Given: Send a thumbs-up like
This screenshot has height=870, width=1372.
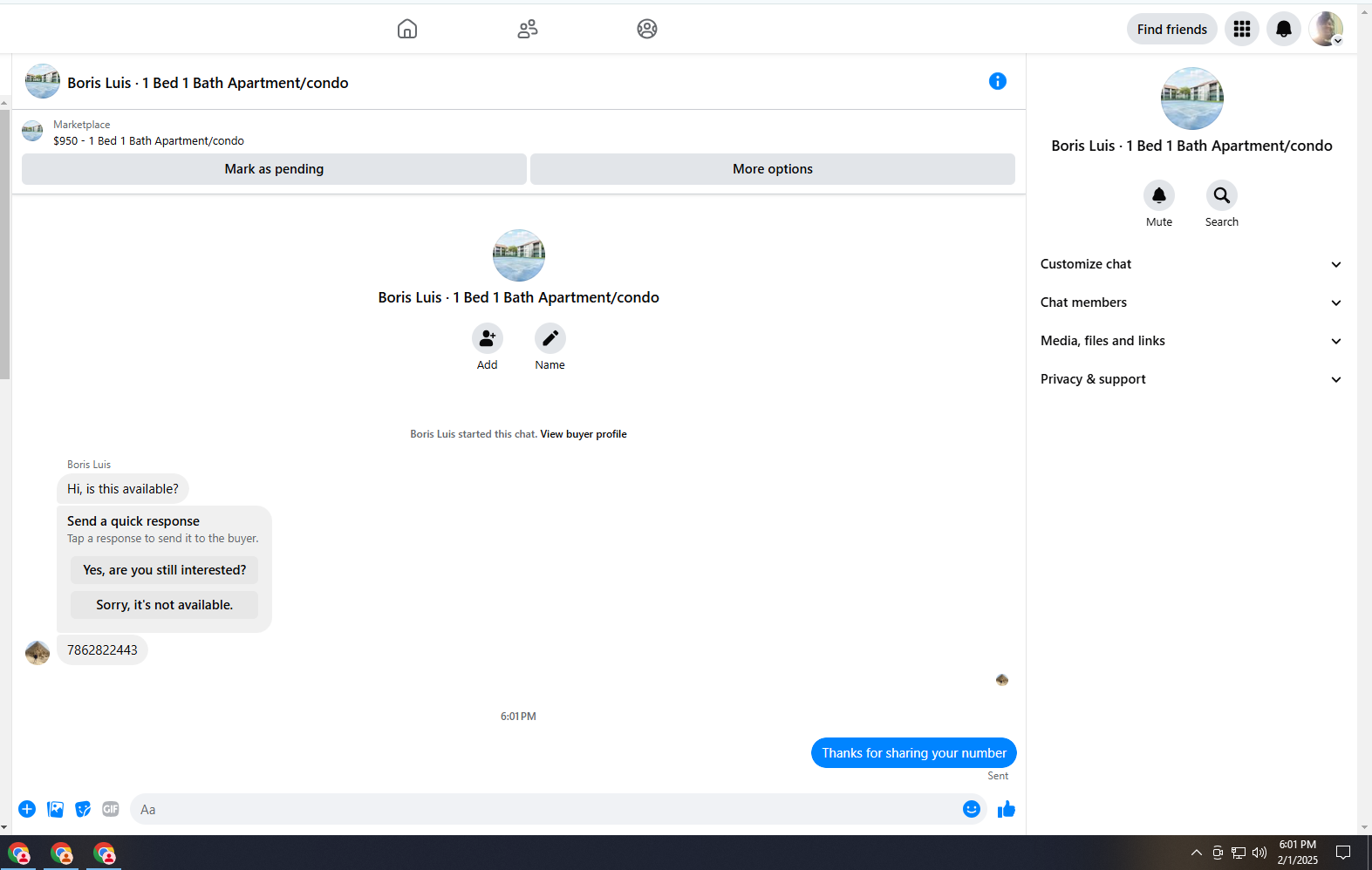Looking at the screenshot, I should [1007, 809].
